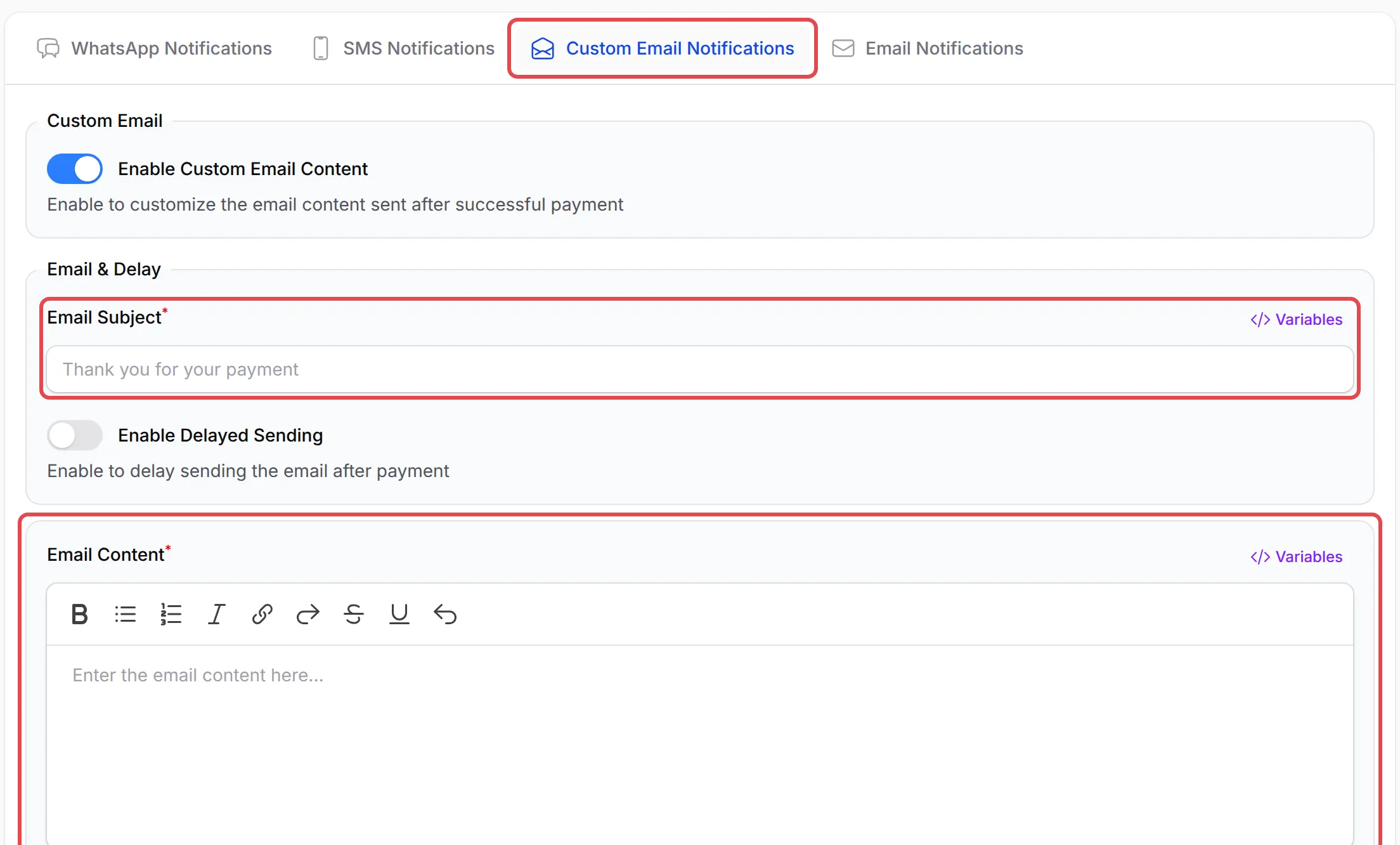Apply italic formatting

coord(217,614)
